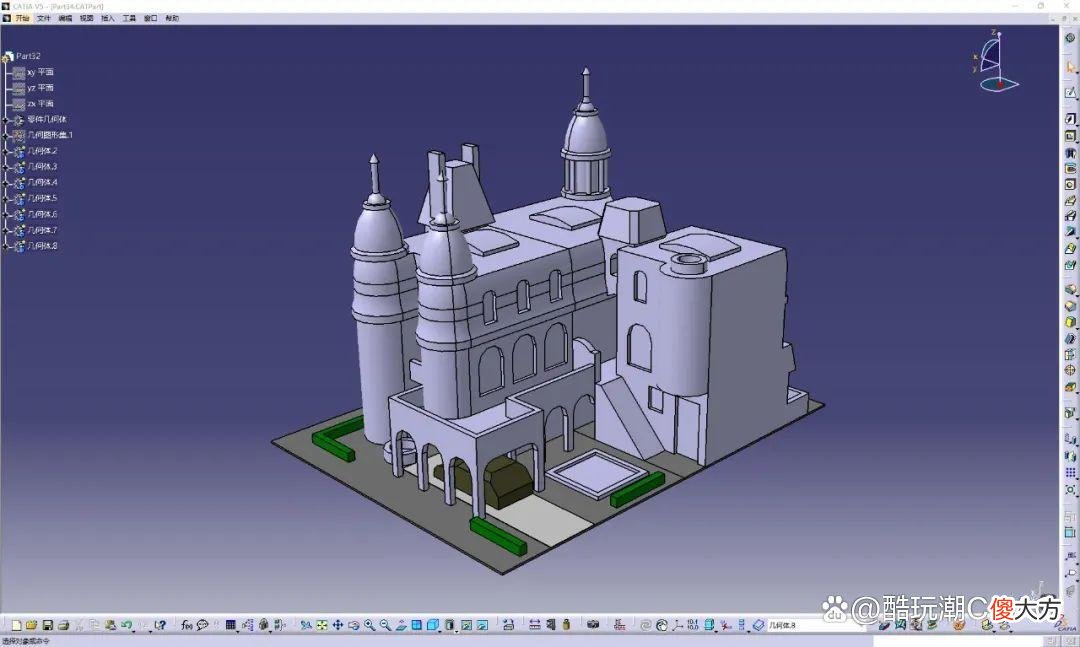Open the 插入 (Insert) menu
Image resolution: width=1080 pixels, height=647 pixels.
[107, 19]
